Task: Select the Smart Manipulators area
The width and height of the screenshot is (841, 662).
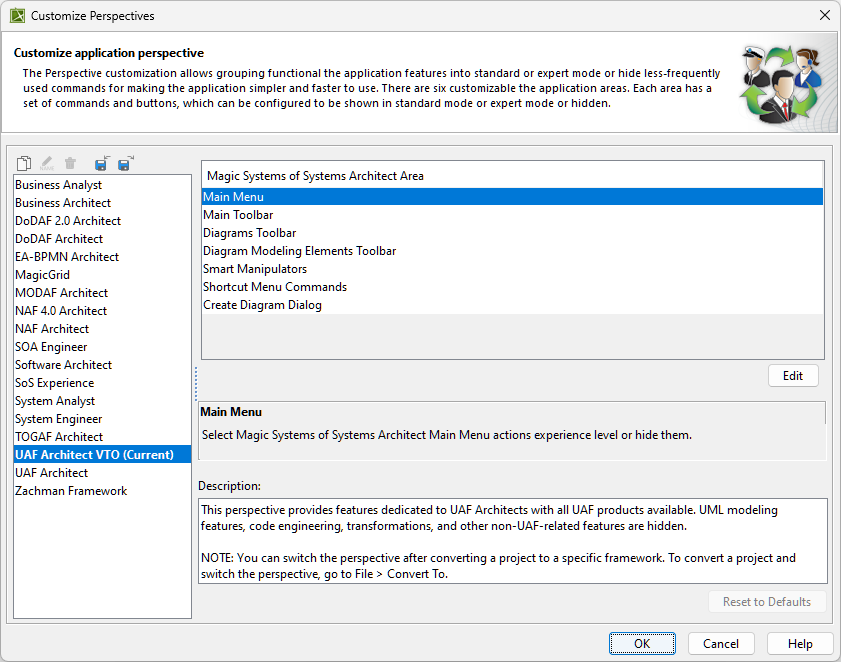Action: [x=512, y=269]
